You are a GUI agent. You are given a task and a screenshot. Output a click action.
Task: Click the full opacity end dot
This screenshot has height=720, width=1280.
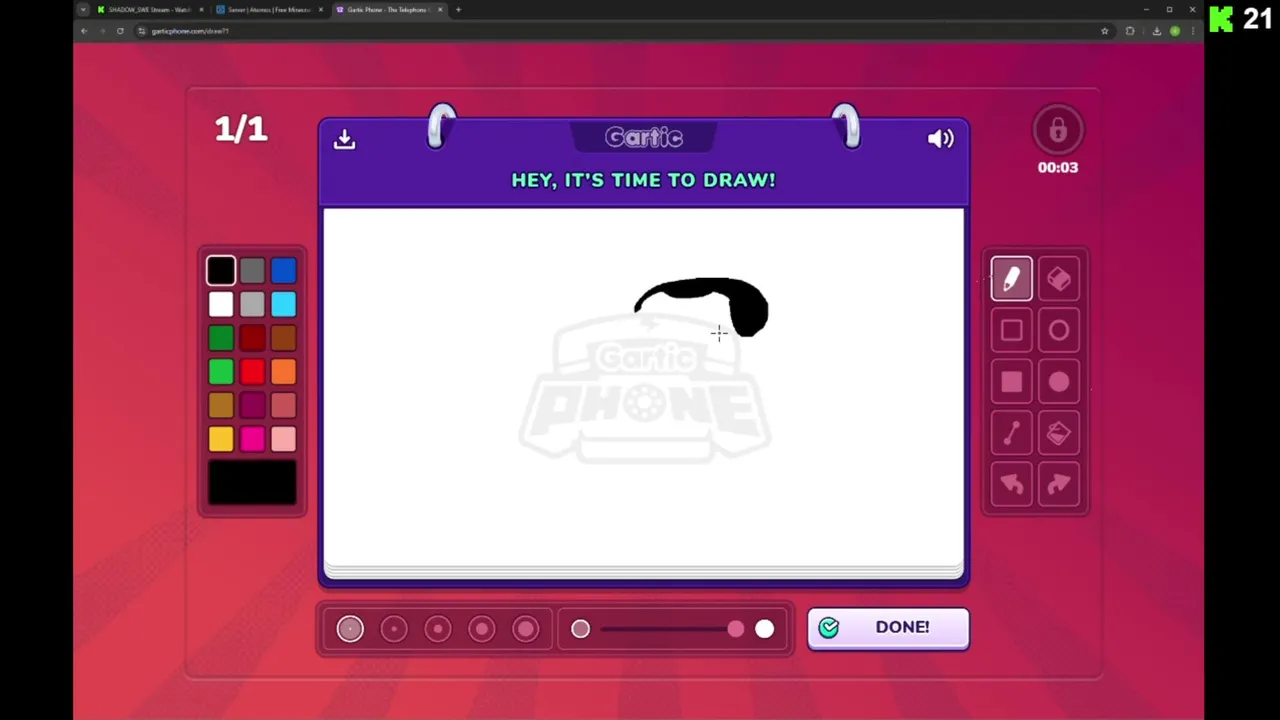pos(764,628)
